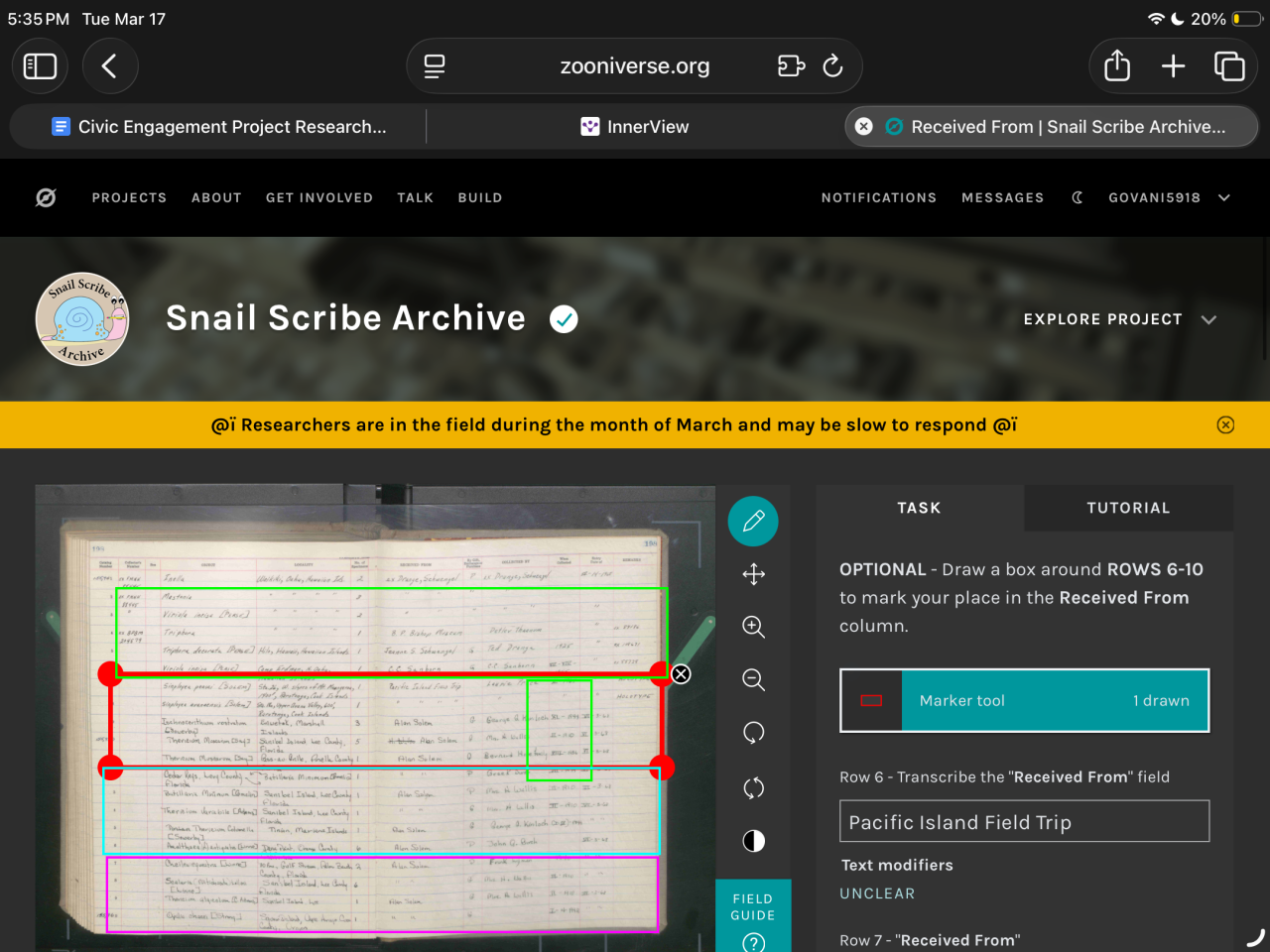Delete the red drawn box mark

[681, 674]
